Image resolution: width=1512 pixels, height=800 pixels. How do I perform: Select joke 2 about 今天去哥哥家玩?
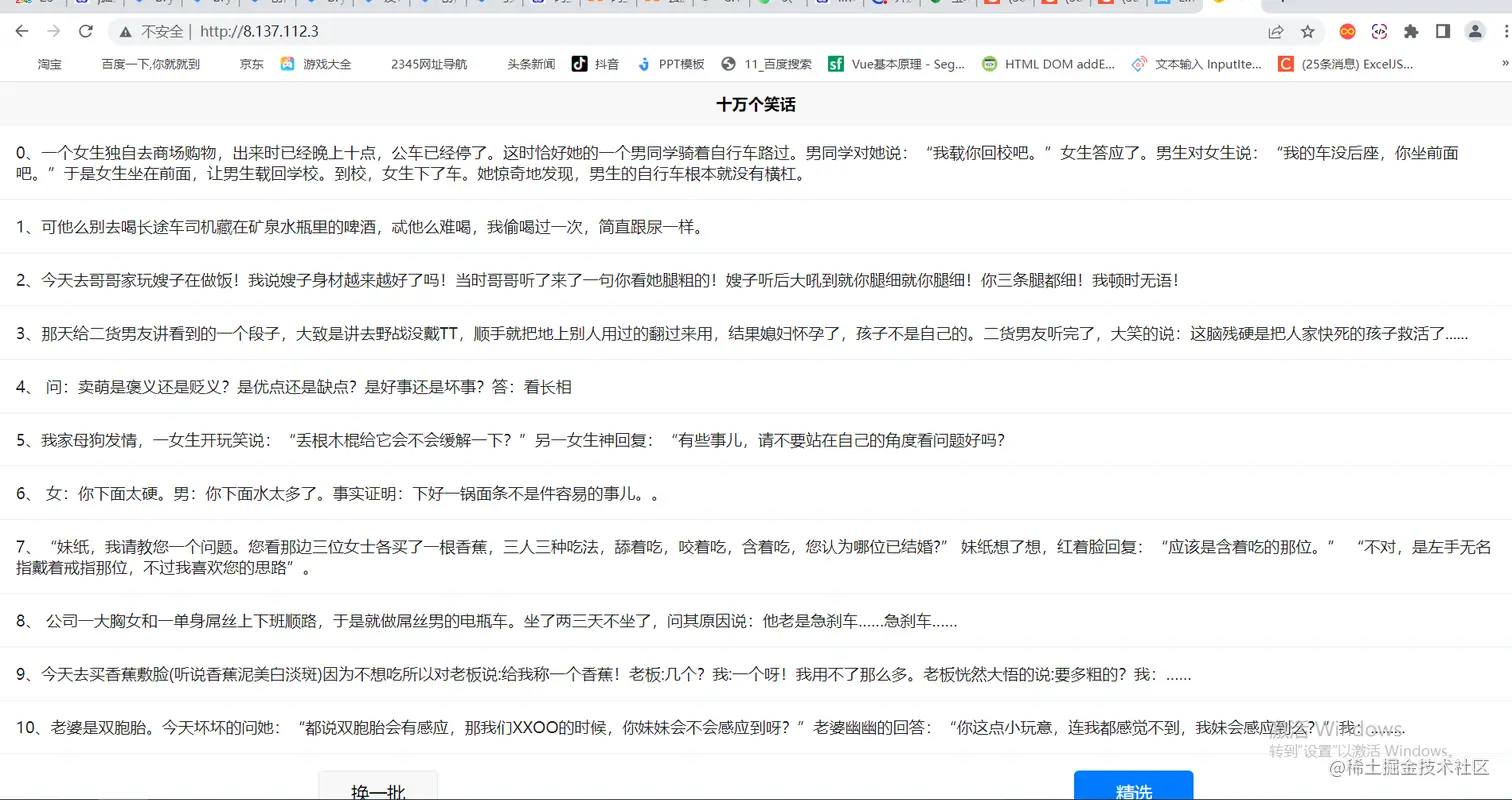point(756,280)
